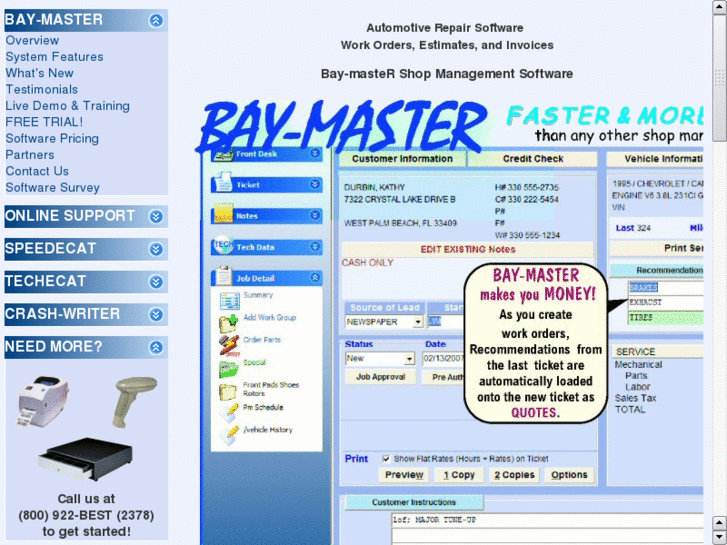The image size is (727, 545).
Task: Click the Order Parts icon
Action: point(229,346)
